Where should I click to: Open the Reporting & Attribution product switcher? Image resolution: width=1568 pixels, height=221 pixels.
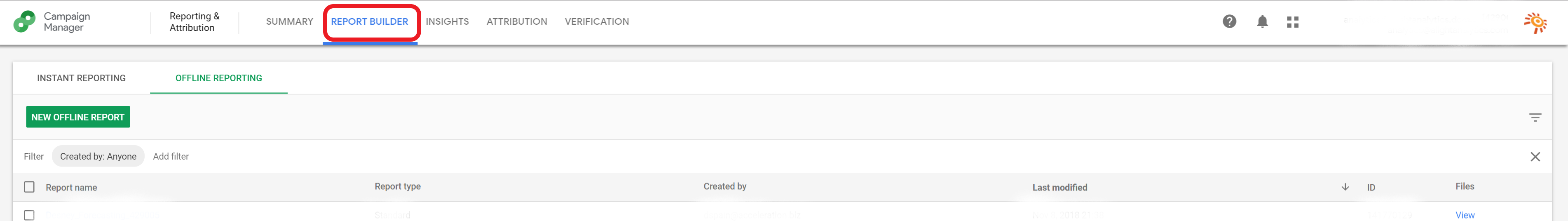click(x=194, y=22)
